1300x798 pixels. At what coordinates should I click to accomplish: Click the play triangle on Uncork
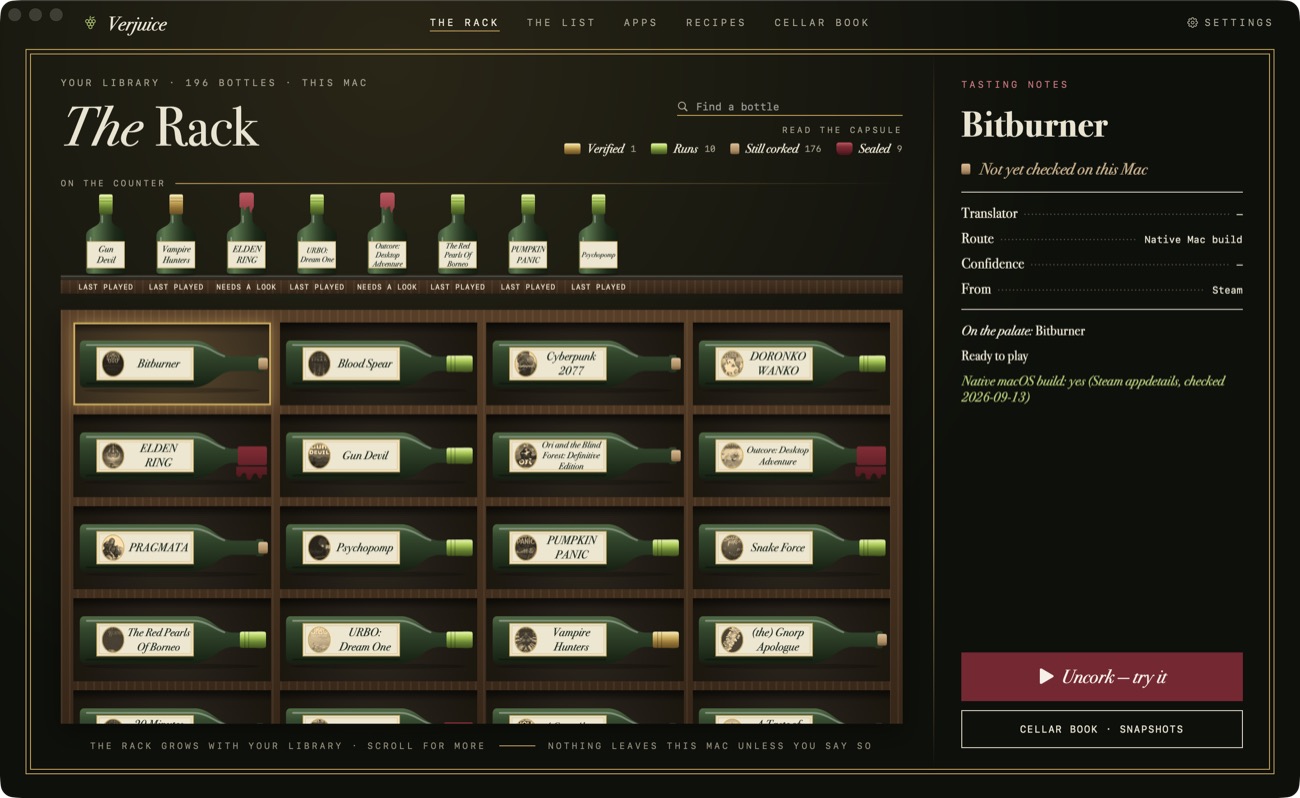(1046, 677)
